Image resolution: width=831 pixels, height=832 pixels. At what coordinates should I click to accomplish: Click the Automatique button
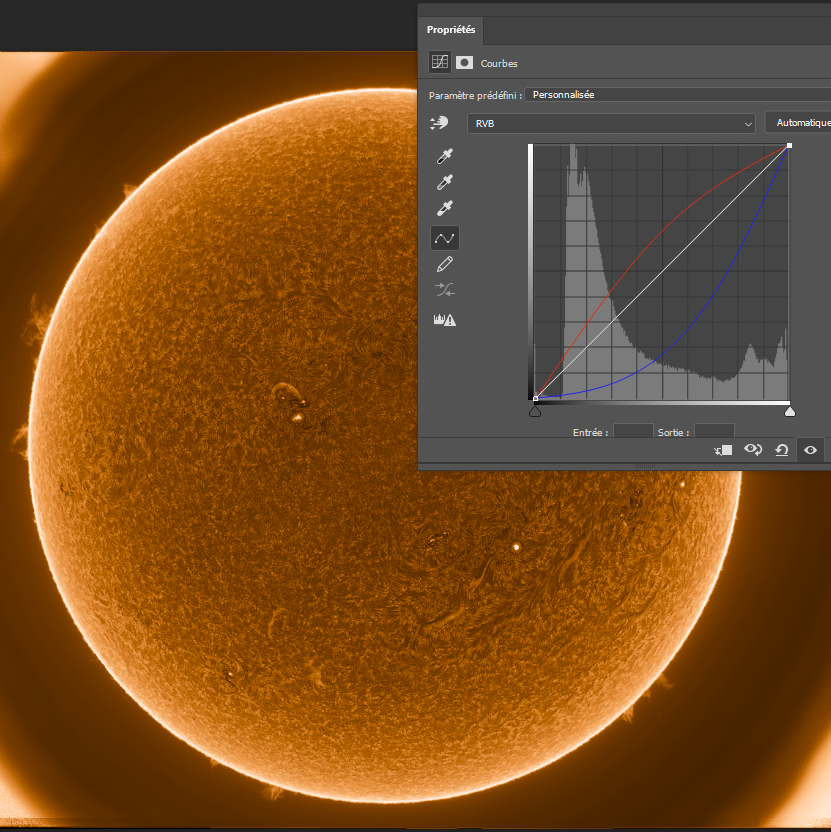click(801, 123)
